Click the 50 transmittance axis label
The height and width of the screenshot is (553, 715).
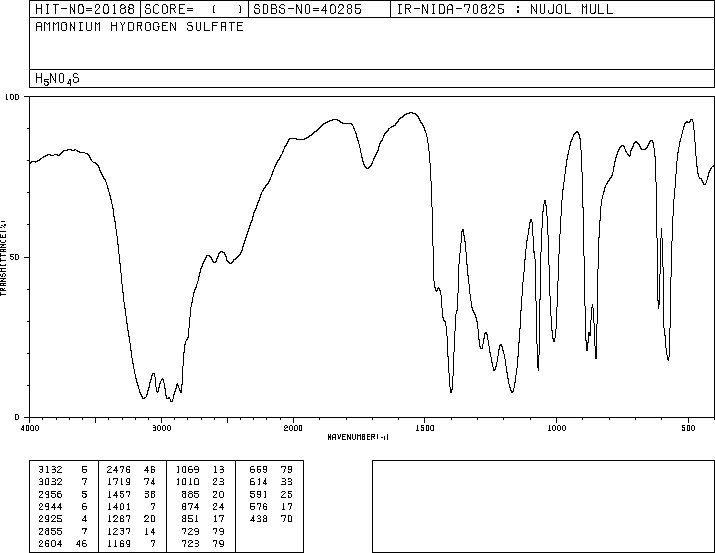15,257
